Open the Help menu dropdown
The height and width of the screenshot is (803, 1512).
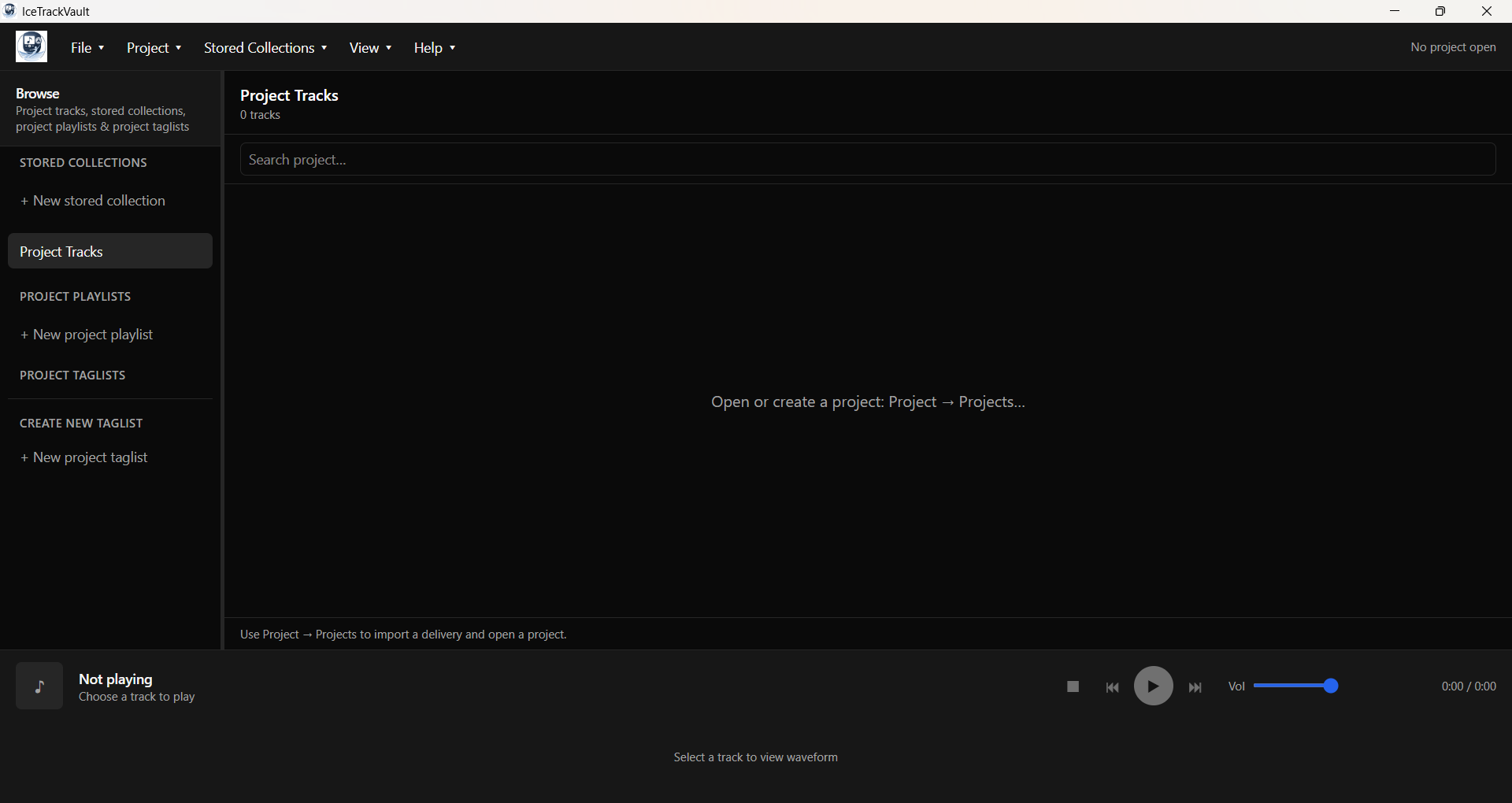(x=435, y=47)
